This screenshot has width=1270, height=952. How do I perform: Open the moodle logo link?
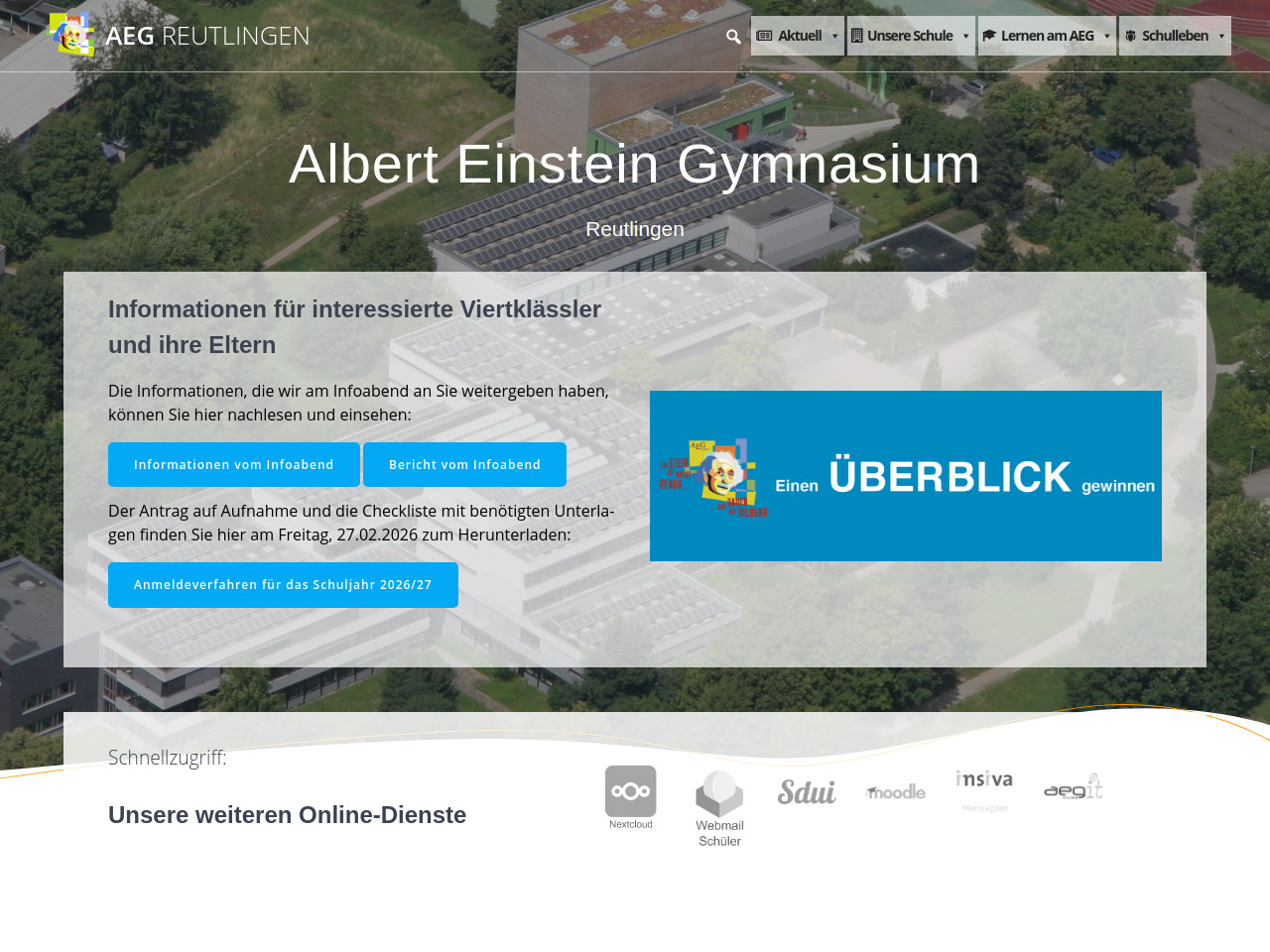(x=896, y=791)
